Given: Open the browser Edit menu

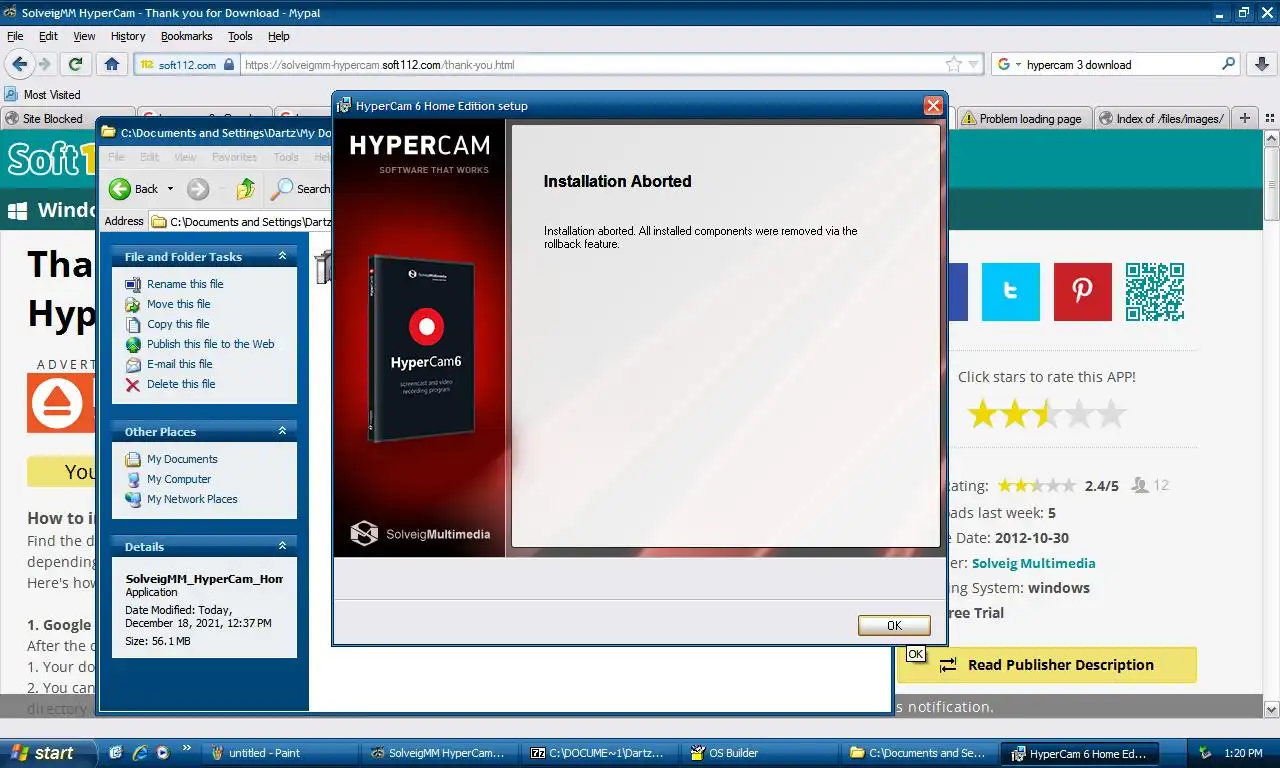Looking at the screenshot, I should 48,36.
